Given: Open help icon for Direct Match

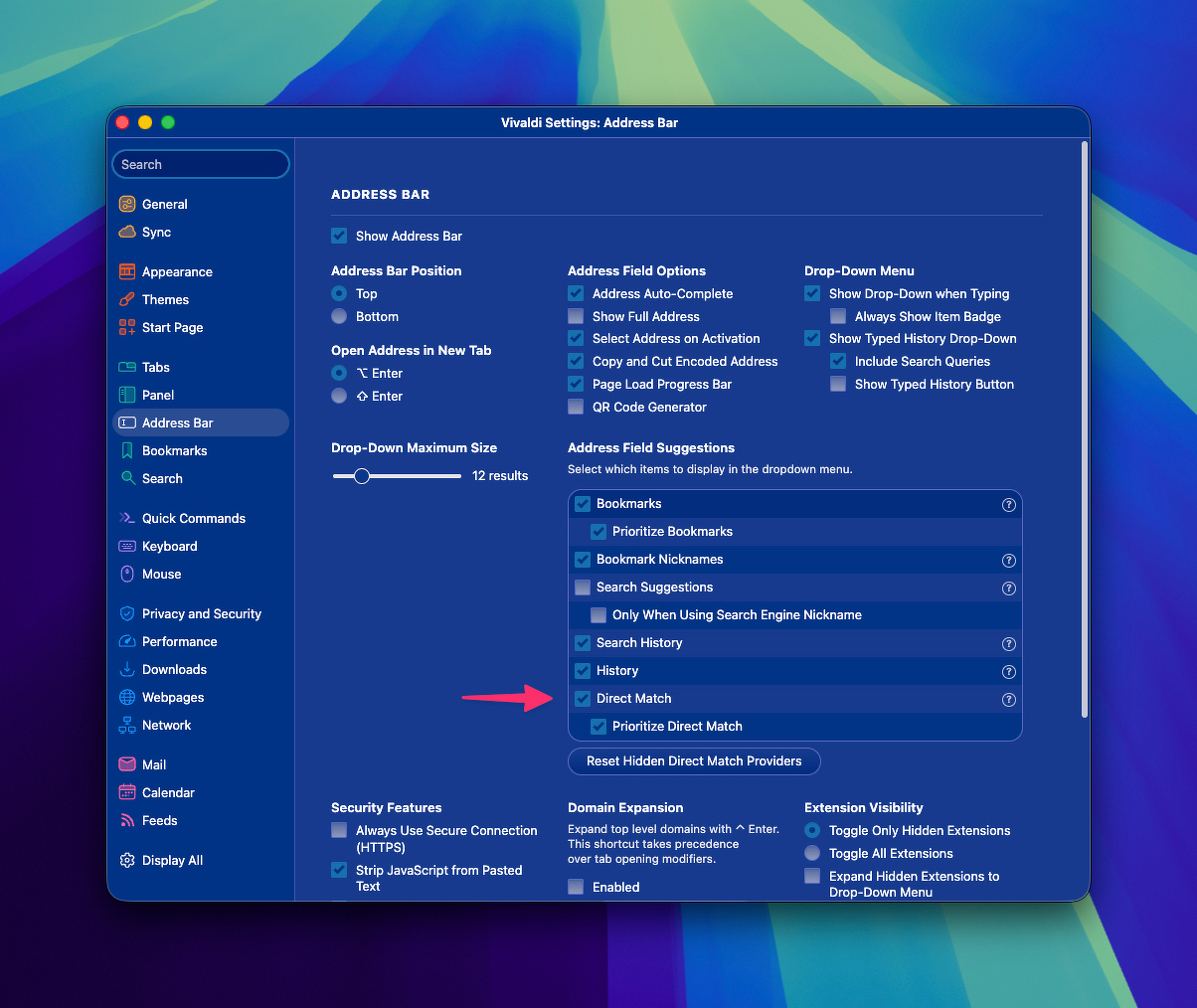Looking at the screenshot, I should (x=1008, y=699).
